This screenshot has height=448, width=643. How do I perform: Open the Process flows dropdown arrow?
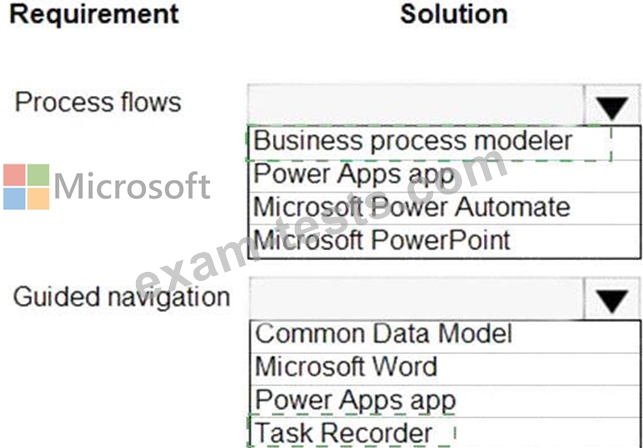coord(609,107)
